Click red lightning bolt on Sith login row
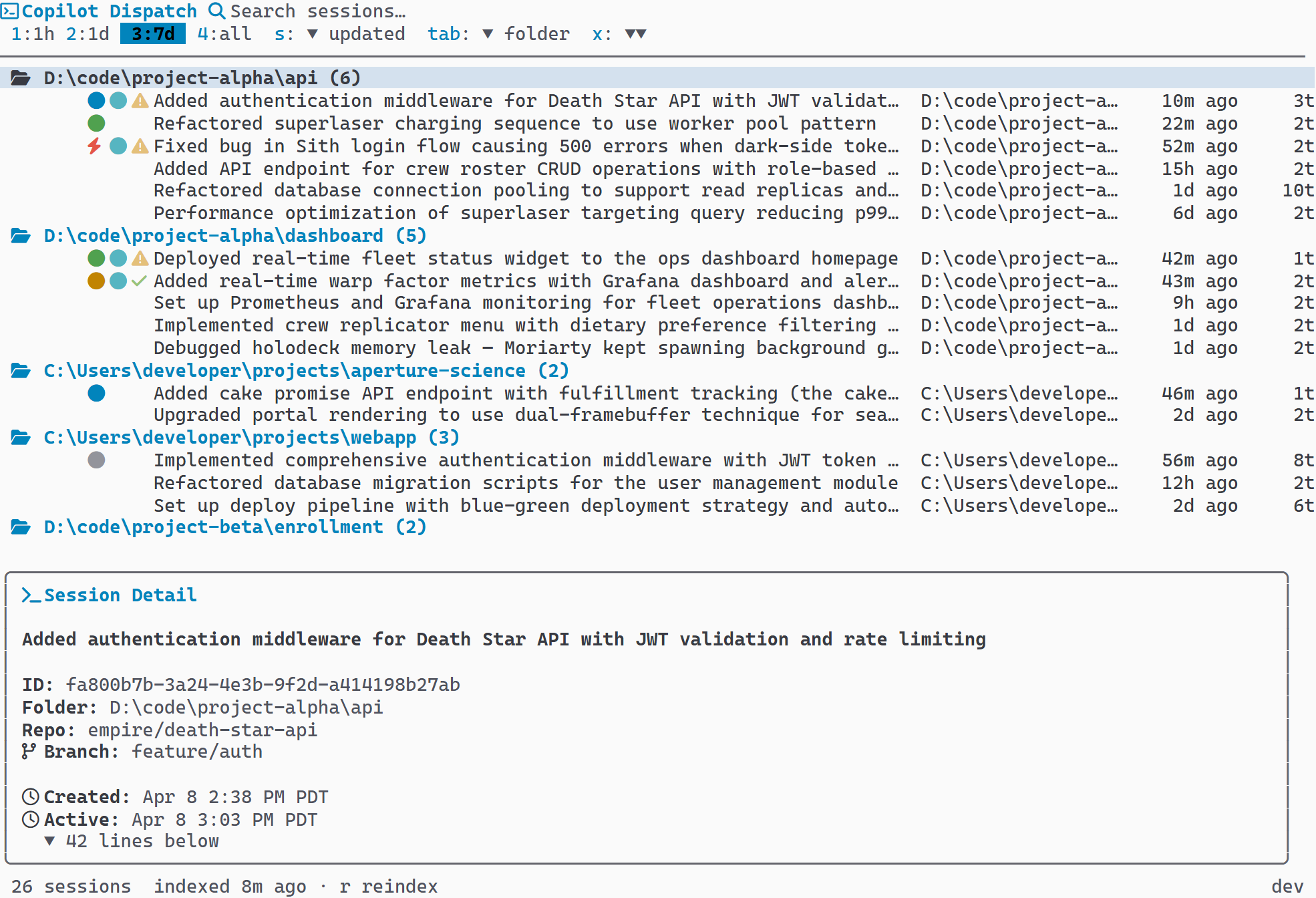1316x898 pixels. click(x=94, y=146)
